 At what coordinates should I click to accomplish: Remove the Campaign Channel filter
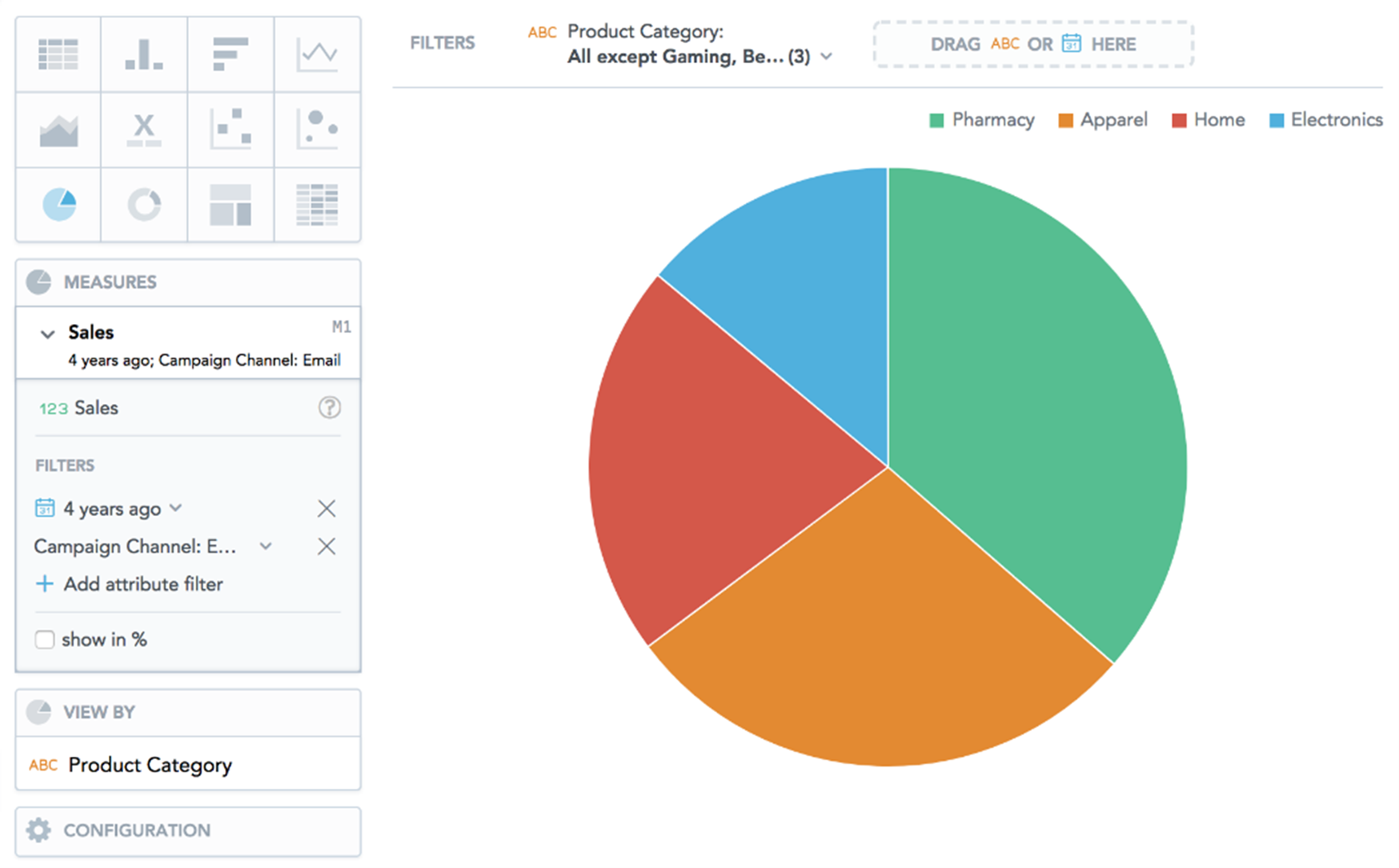pyautogui.click(x=327, y=546)
